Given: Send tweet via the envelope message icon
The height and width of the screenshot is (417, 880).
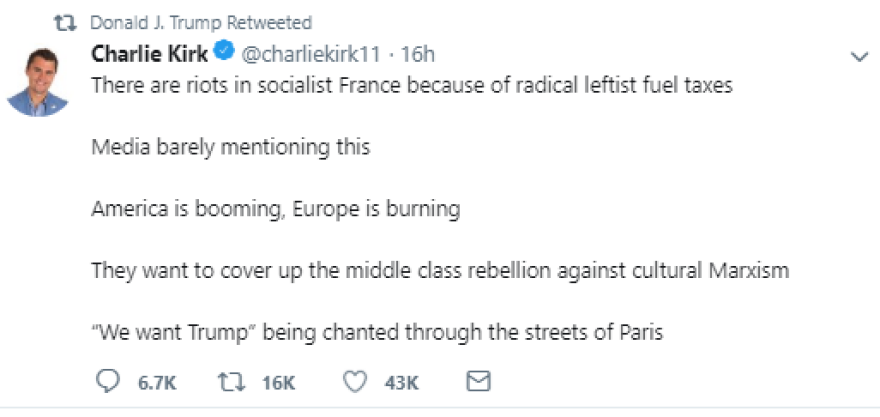Looking at the screenshot, I should 479,381.
